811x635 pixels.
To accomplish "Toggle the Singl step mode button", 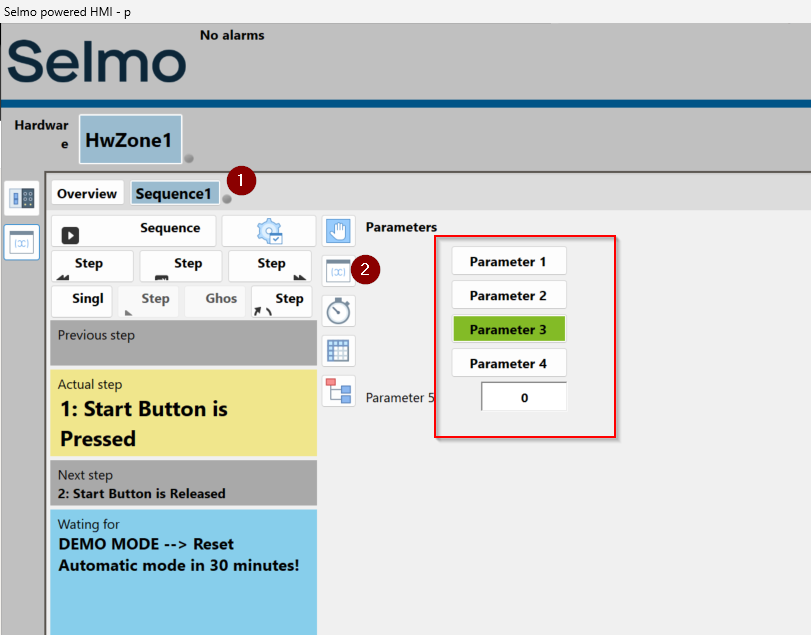I will click(82, 301).
